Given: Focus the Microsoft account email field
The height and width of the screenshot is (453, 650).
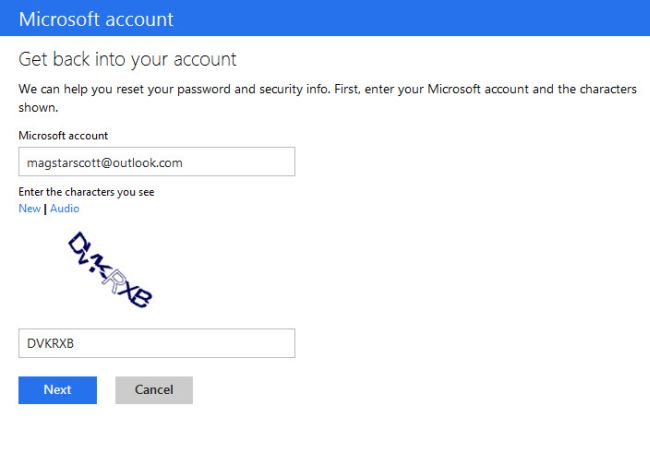Looking at the screenshot, I should pyautogui.click(x=156, y=162).
